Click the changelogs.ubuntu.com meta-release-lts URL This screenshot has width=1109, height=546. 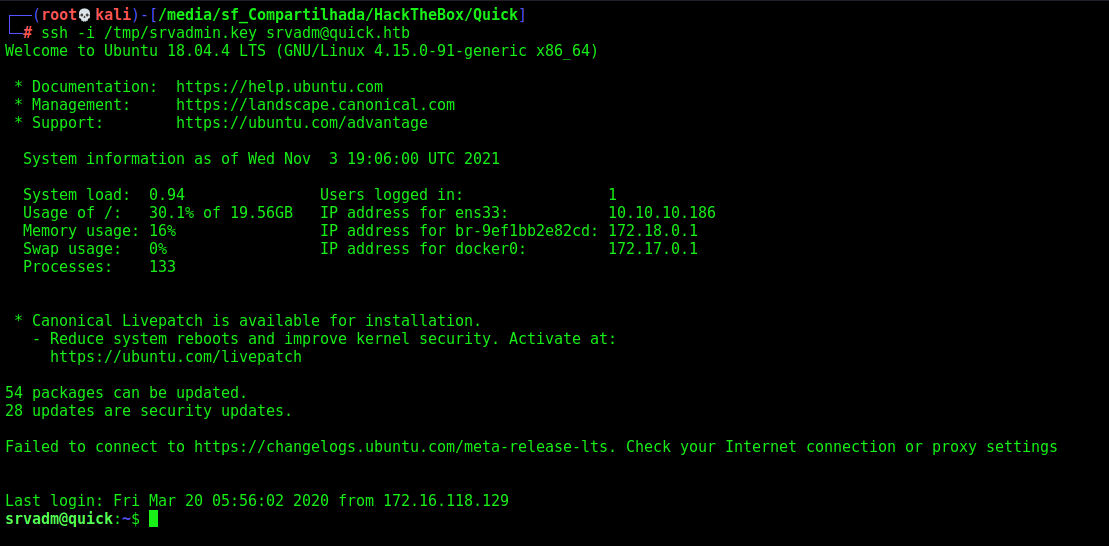click(x=405, y=447)
